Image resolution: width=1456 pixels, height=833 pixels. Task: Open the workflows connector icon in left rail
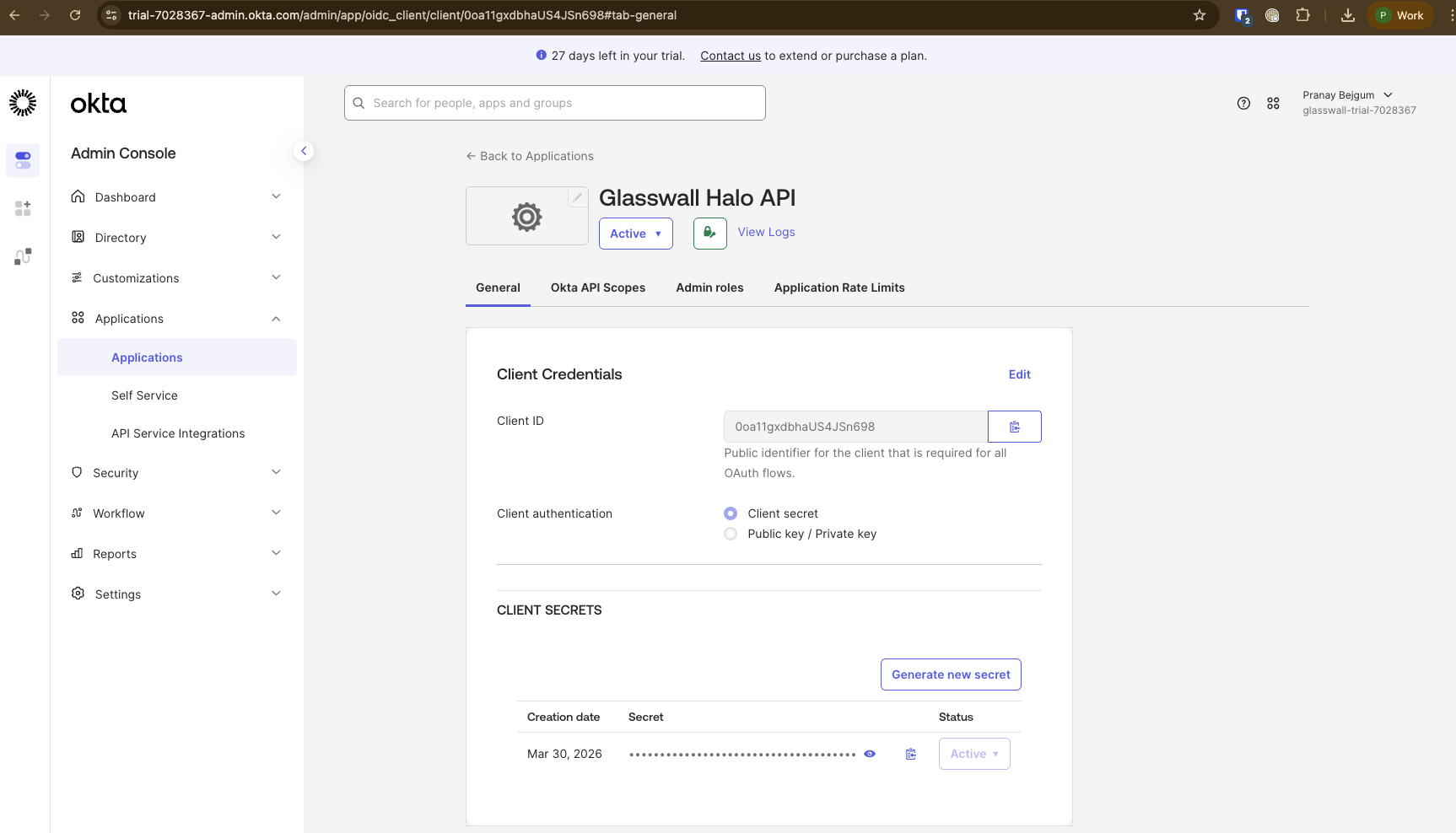tap(23, 256)
